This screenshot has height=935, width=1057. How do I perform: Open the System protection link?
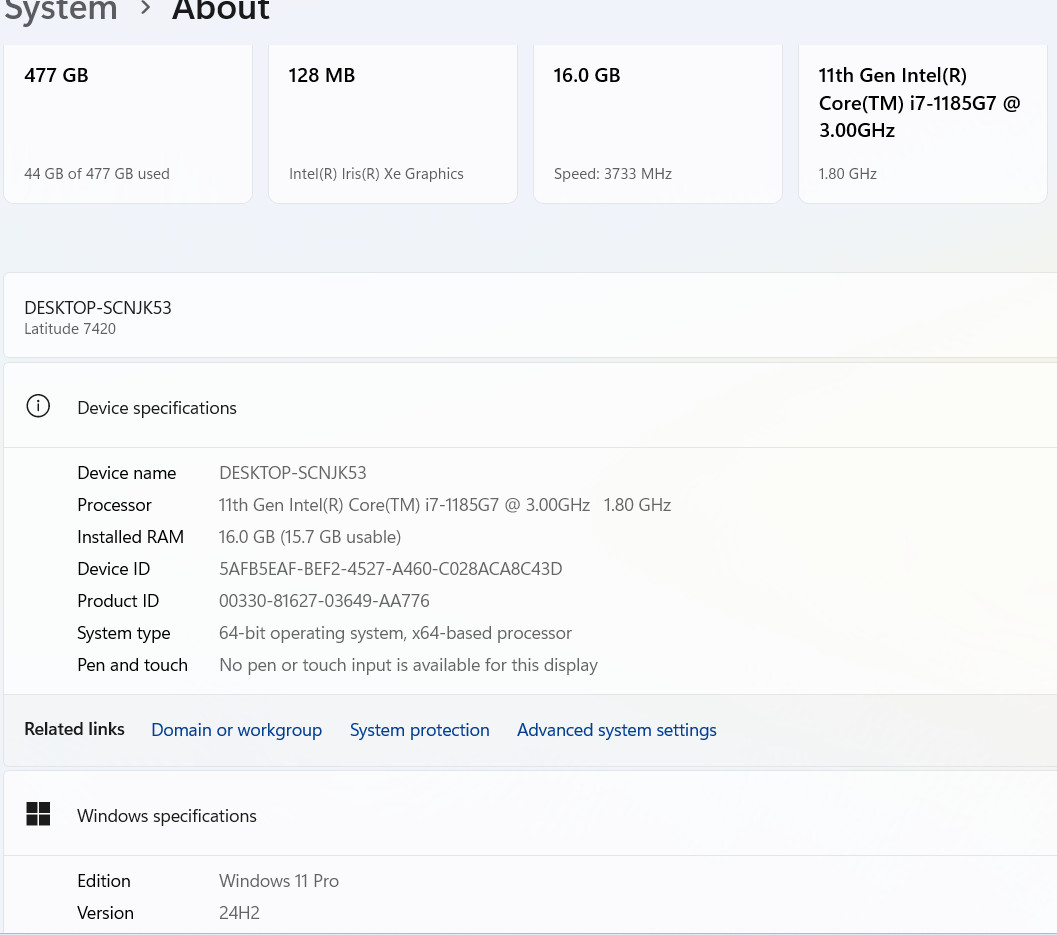(x=419, y=730)
